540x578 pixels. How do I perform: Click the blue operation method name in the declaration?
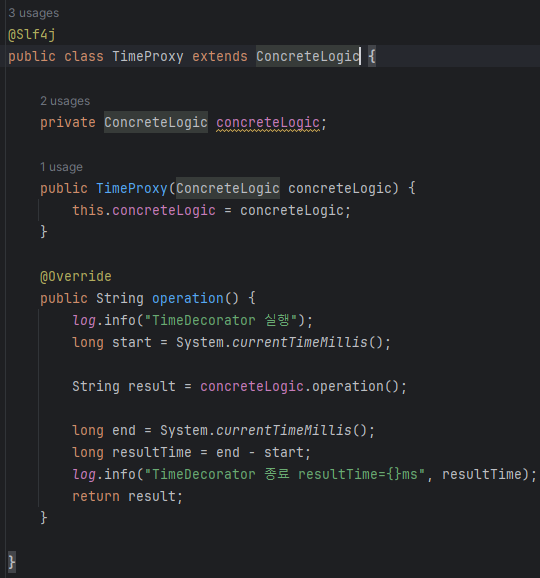(188, 298)
